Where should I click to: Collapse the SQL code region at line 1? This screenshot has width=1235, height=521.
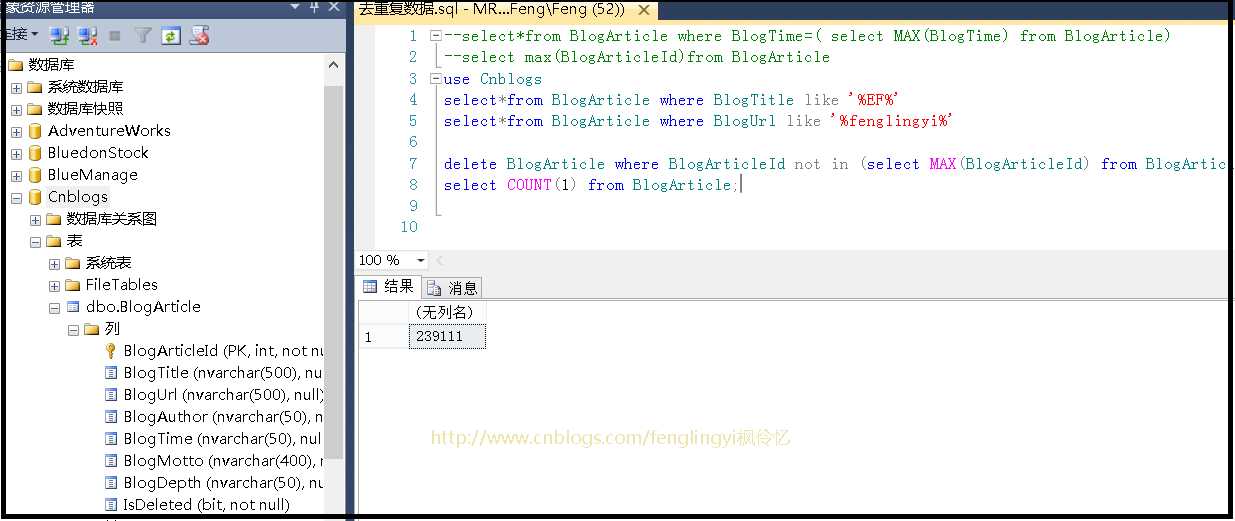[436, 36]
